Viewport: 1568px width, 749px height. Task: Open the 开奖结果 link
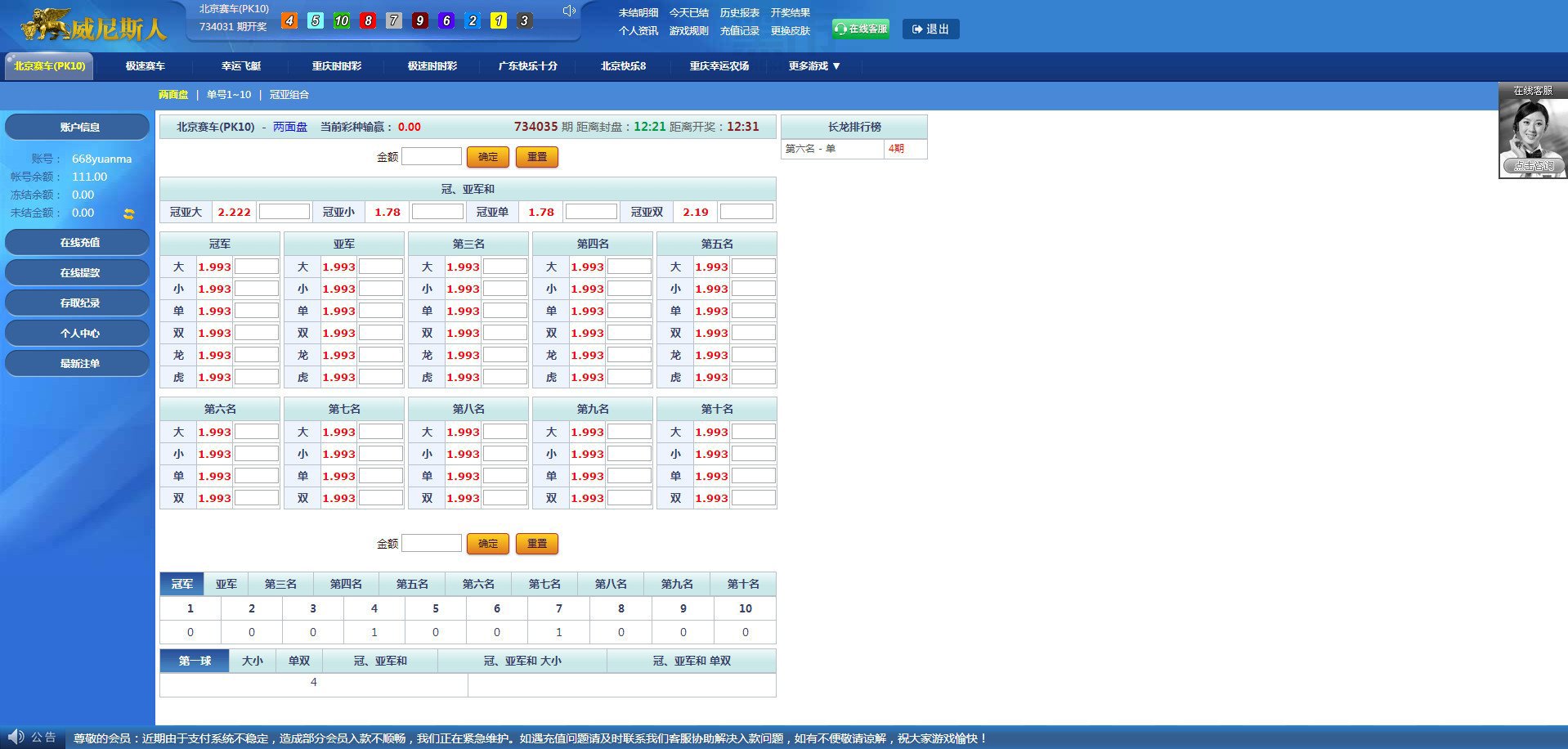(x=790, y=13)
